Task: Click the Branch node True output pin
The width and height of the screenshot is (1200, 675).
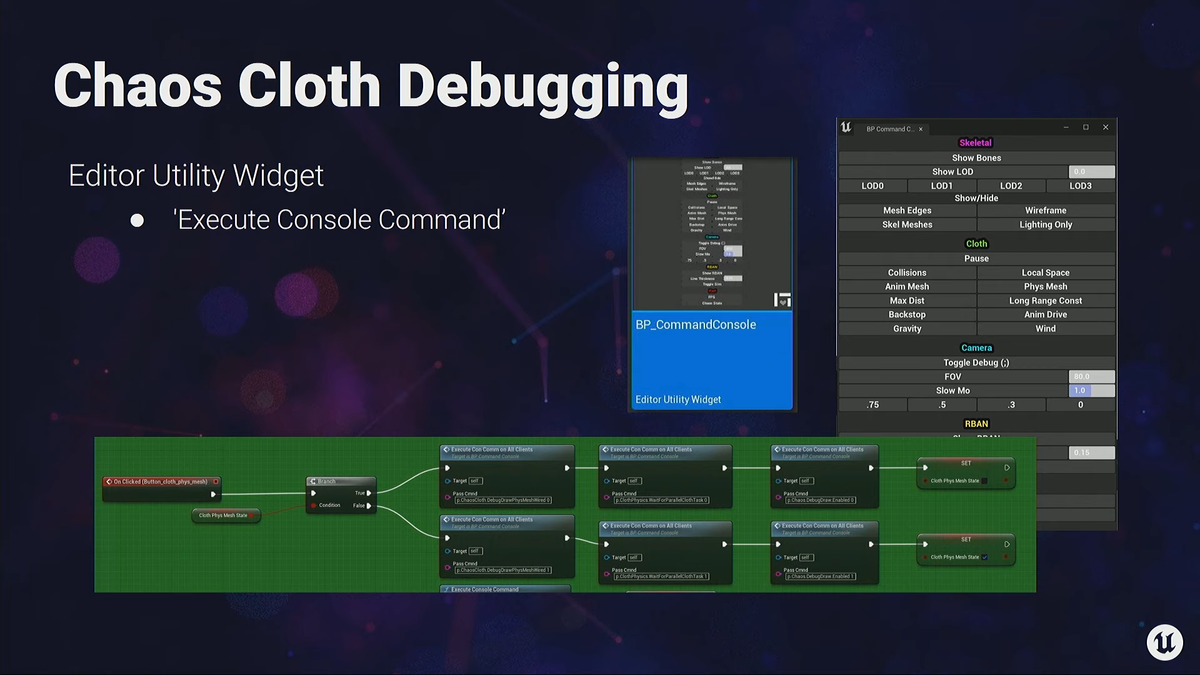Action: click(369, 493)
